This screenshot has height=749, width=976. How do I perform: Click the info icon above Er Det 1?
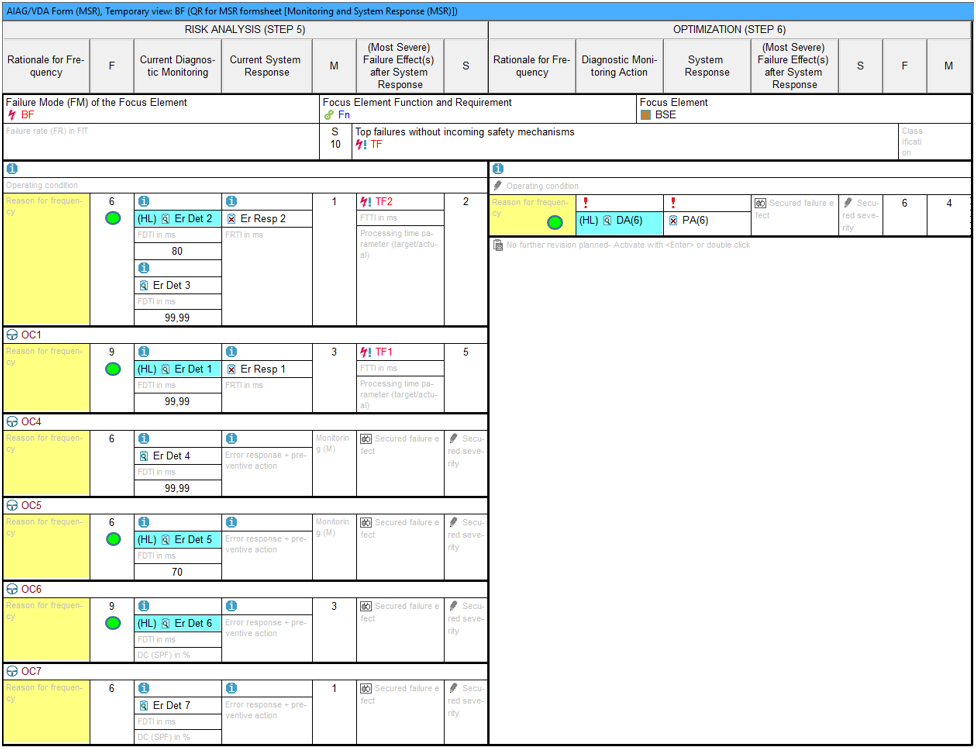[144, 352]
